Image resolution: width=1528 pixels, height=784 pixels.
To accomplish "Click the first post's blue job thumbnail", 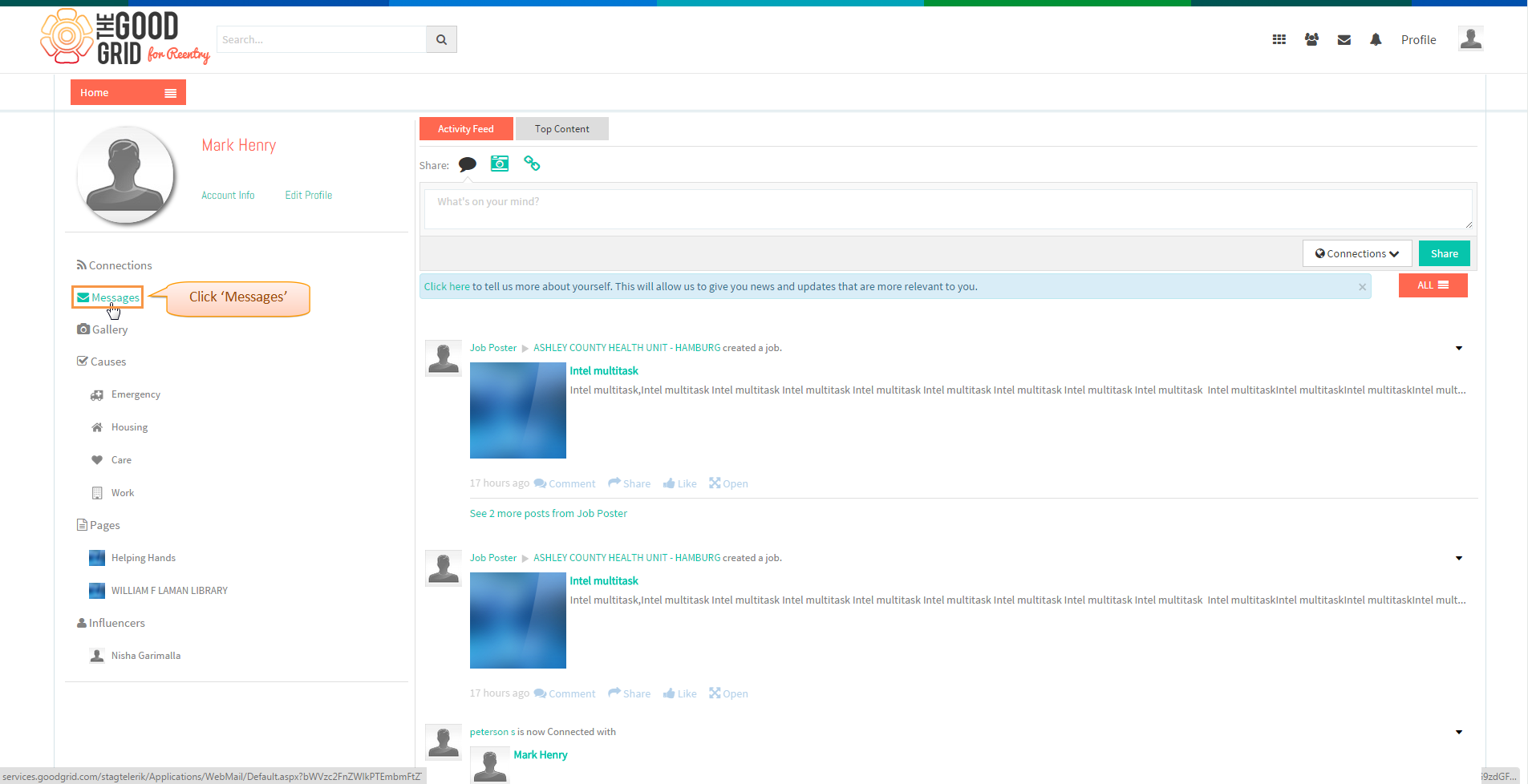I will (x=517, y=410).
